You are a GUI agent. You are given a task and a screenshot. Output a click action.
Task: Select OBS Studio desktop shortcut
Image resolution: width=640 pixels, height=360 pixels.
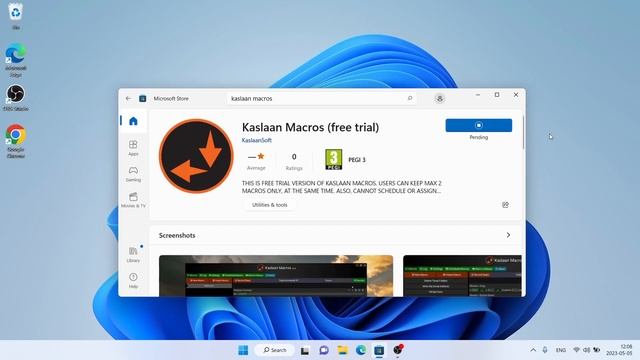pyautogui.click(x=16, y=98)
